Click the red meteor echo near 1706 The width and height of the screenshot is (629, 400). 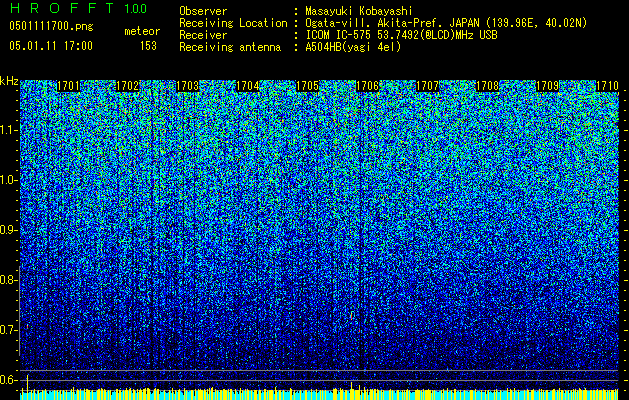coord(352,316)
